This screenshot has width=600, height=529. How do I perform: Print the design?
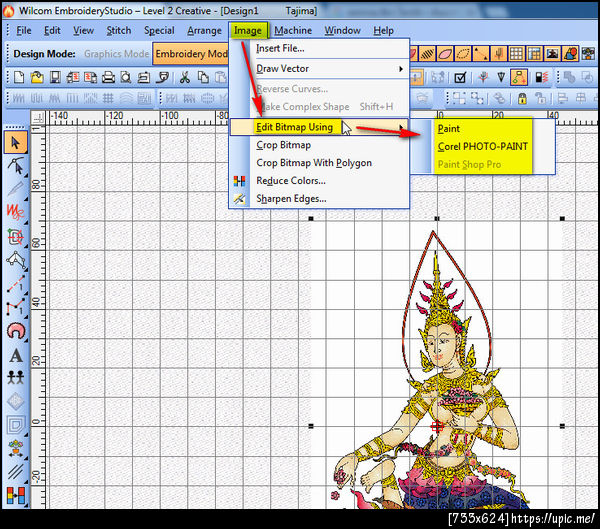click(x=108, y=77)
